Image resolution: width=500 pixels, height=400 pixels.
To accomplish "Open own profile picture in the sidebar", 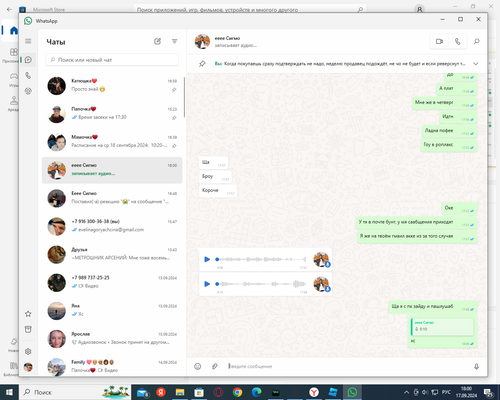I will (28, 367).
